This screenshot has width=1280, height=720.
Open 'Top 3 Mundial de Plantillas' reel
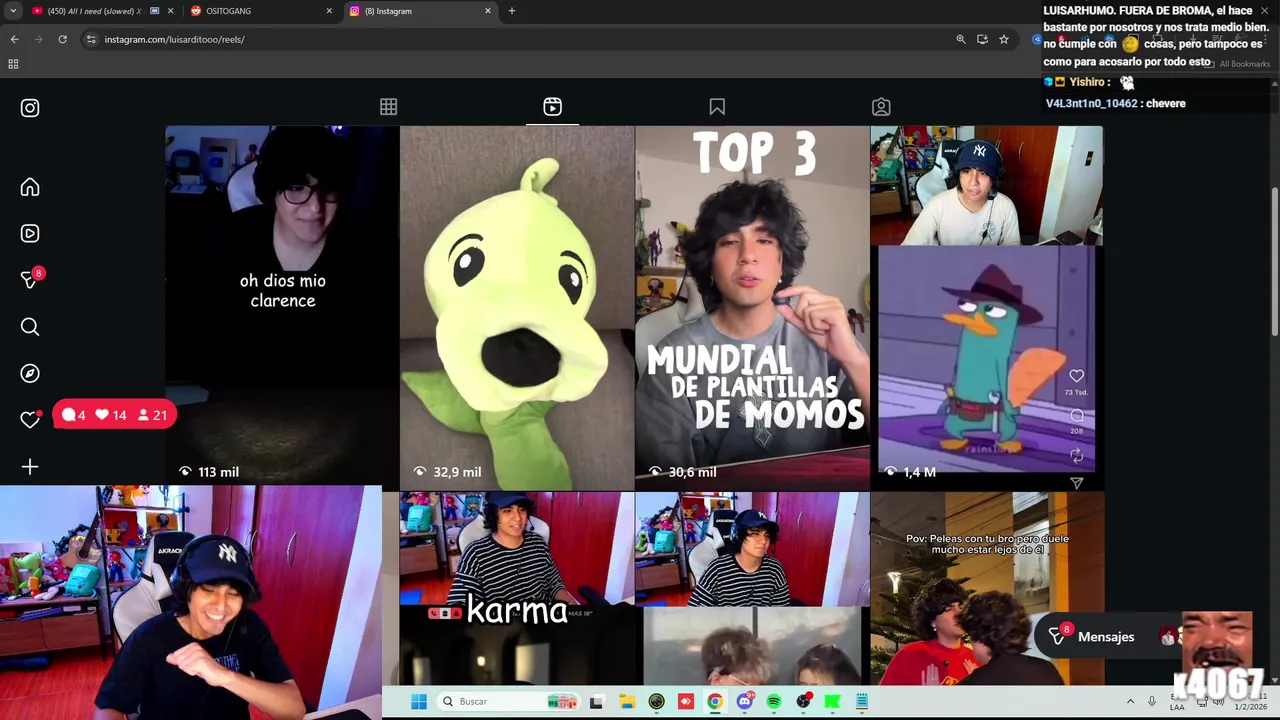point(752,307)
